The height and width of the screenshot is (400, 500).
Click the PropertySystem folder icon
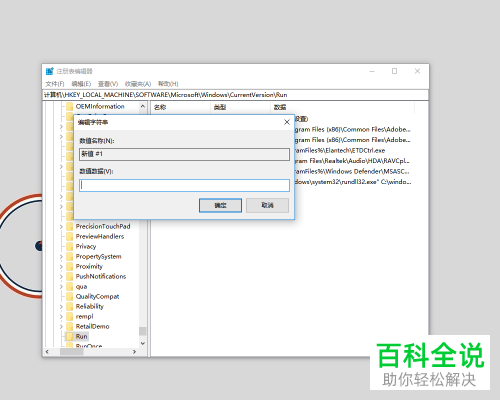69,256
